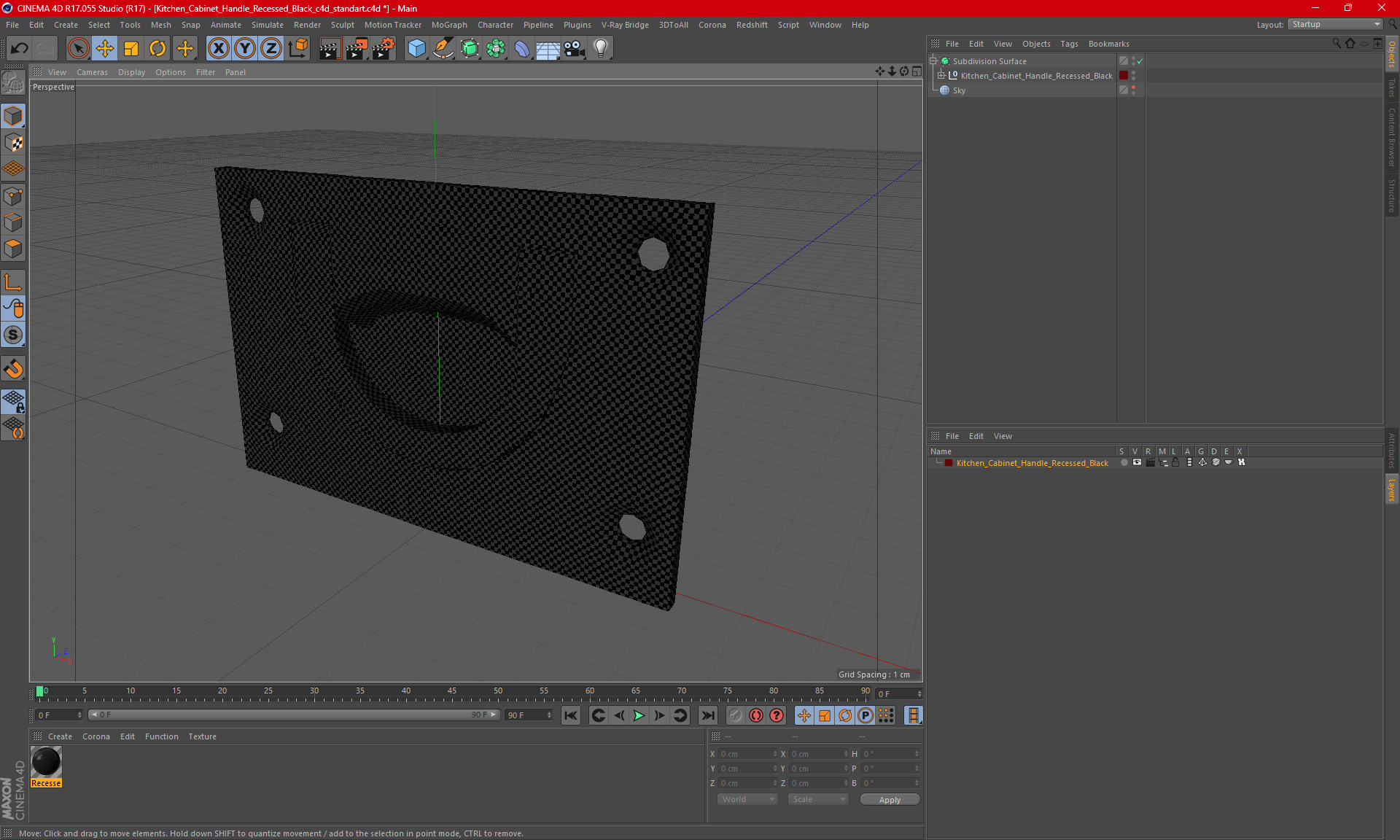The image size is (1400, 840).
Task: Add a Cube primitive object
Action: [416, 49]
